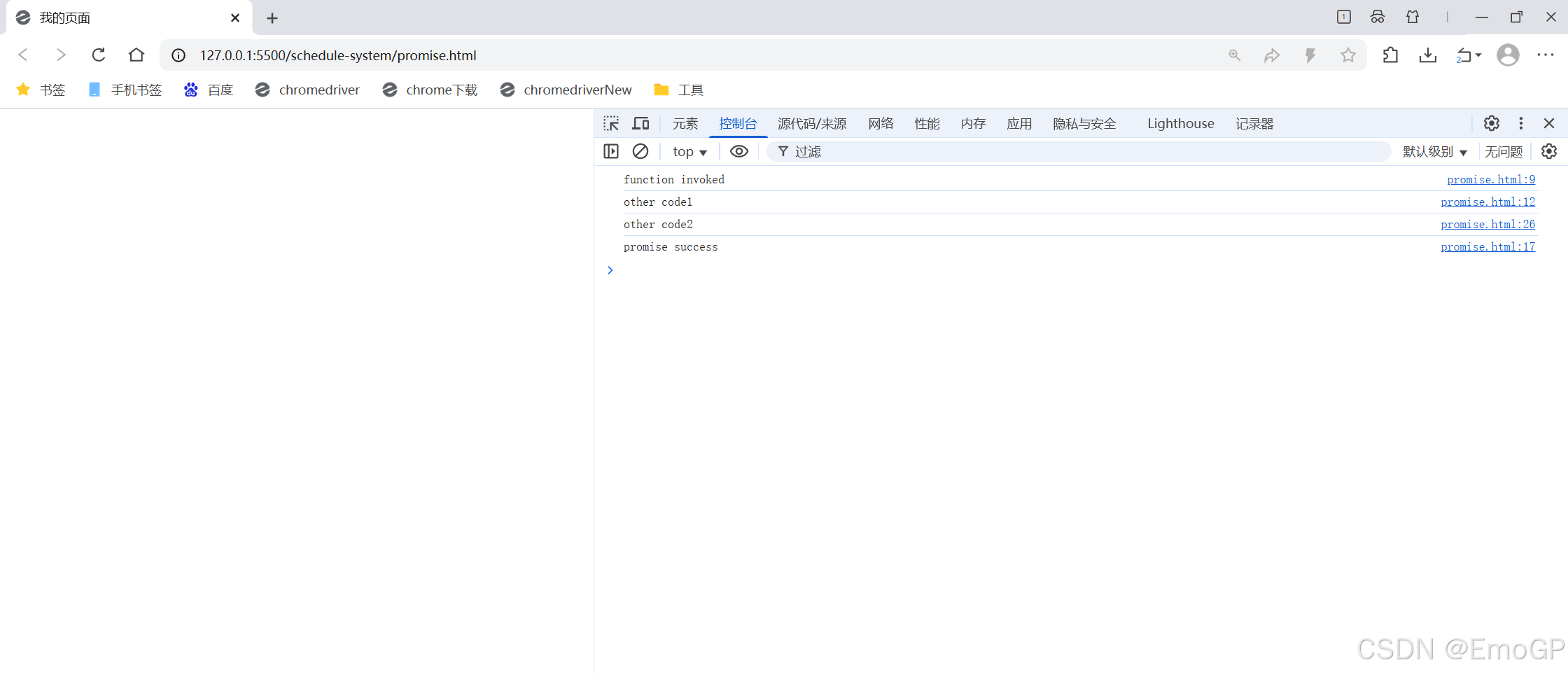The width and height of the screenshot is (1568, 674).
Task: Expand the top JavaScript context dropdown
Action: pos(689,151)
